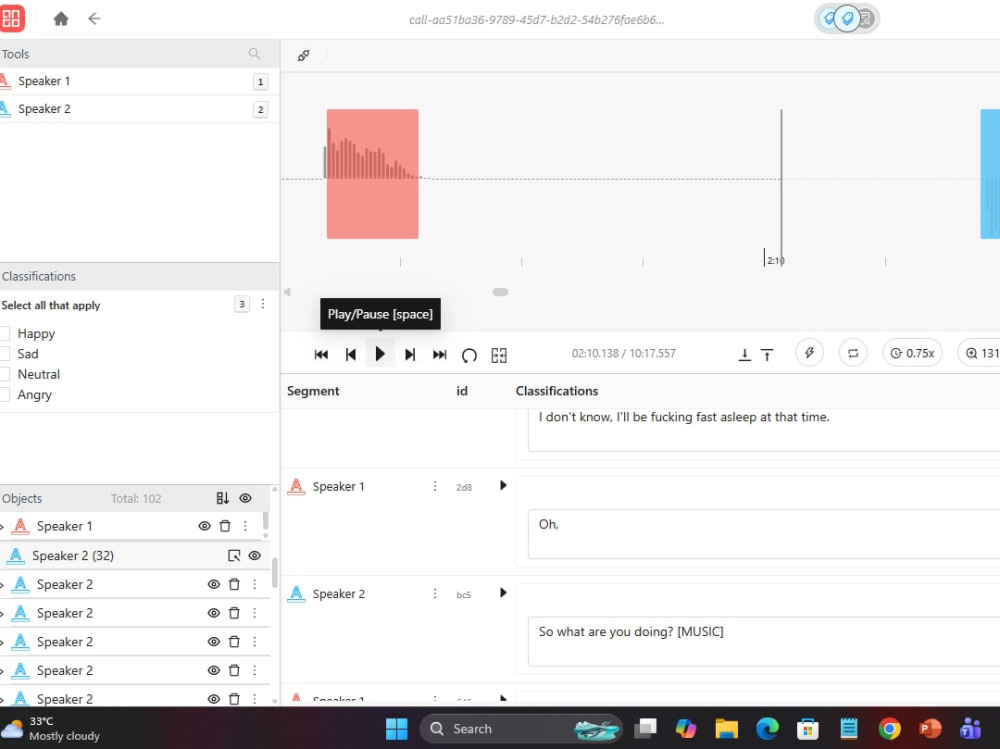Skip to end of audio
Image resolution: width=1000 pixels, height=749 pixels.
tap(439, 355)
